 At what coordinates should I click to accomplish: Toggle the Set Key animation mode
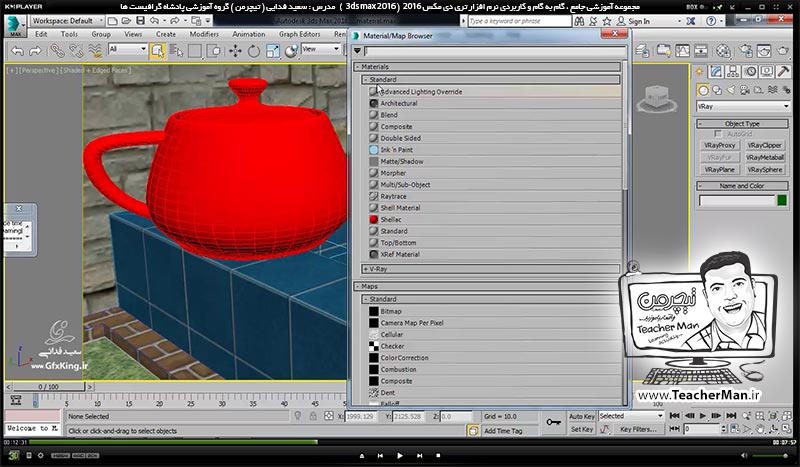point(582,429)
